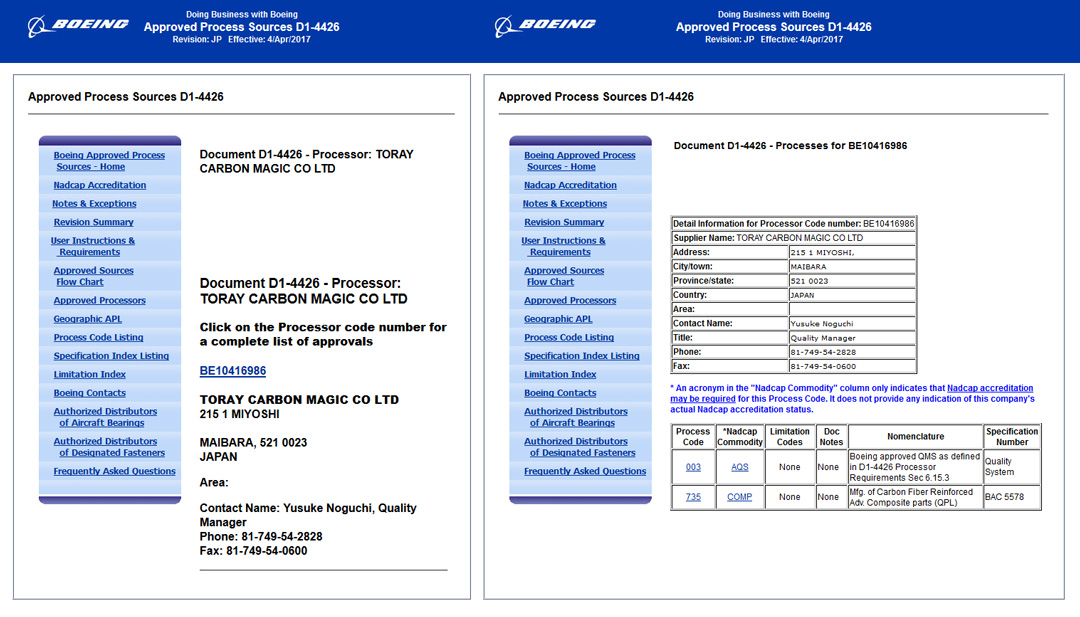
Task: Select the 'BAC 5578' specification cell
Action: tap(1012, 497)
